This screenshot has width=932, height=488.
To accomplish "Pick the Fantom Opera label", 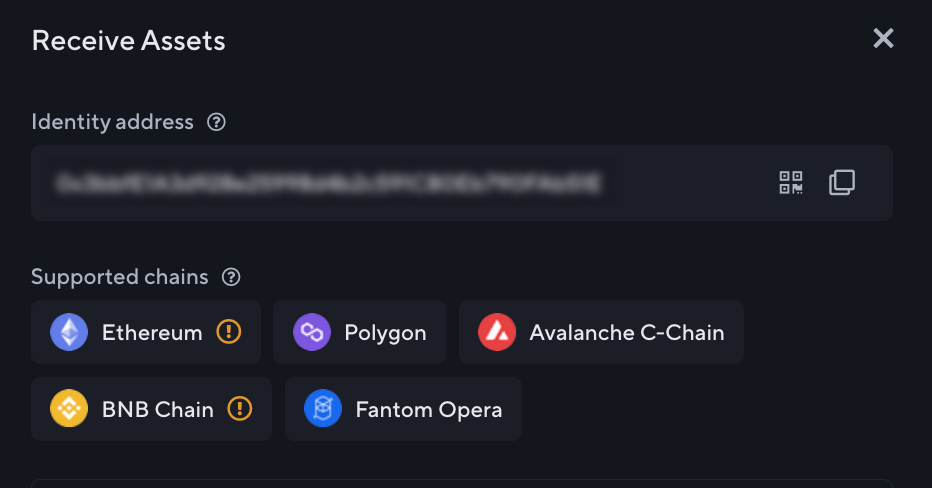I will click(429, 409).
